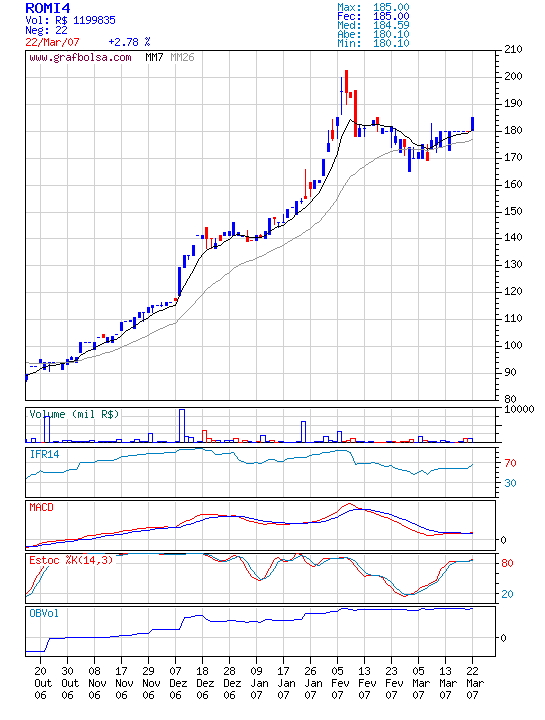Click the 22 Mar 07 date axis marker
The height and width of the screenshot is (720, 545).
472,683
